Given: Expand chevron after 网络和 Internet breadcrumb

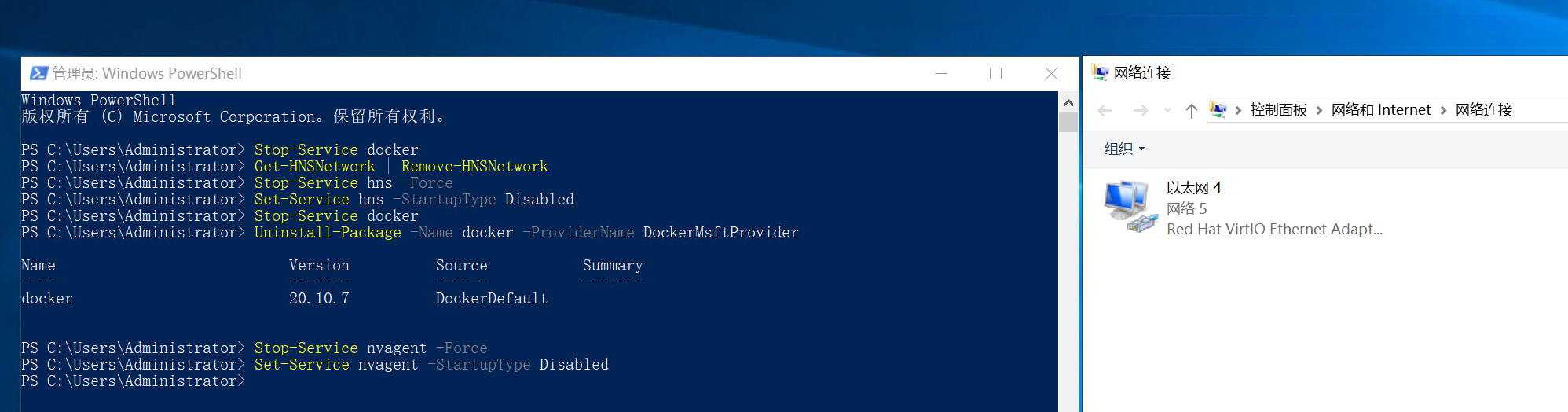Looking at the screenshot, I should click(1443, 110).
